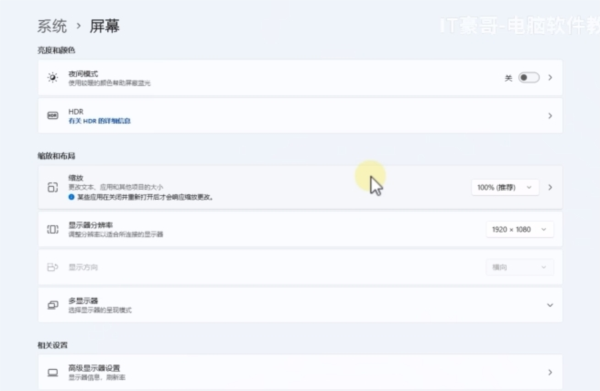Toggle the night light (夜间模式) switch
The image size is (600, 391).
click(529, 78)
